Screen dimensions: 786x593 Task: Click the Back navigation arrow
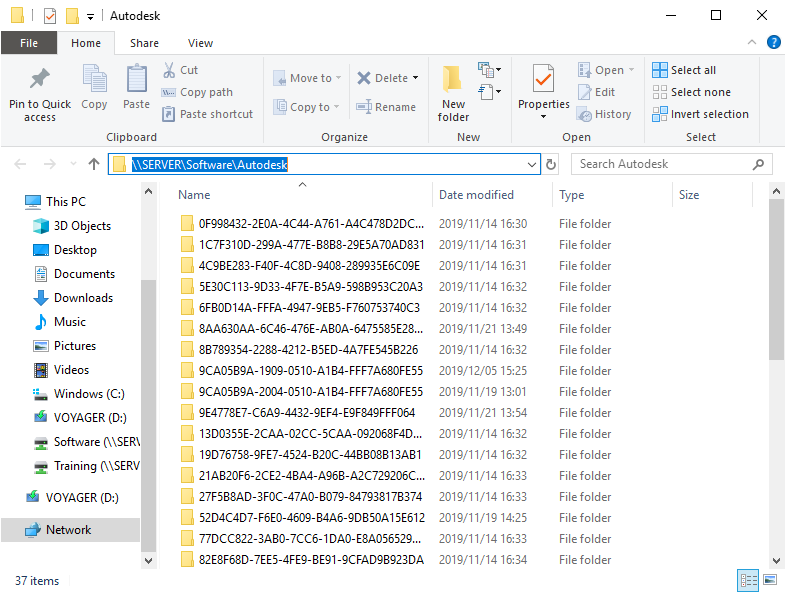click(x=20, y=164)
